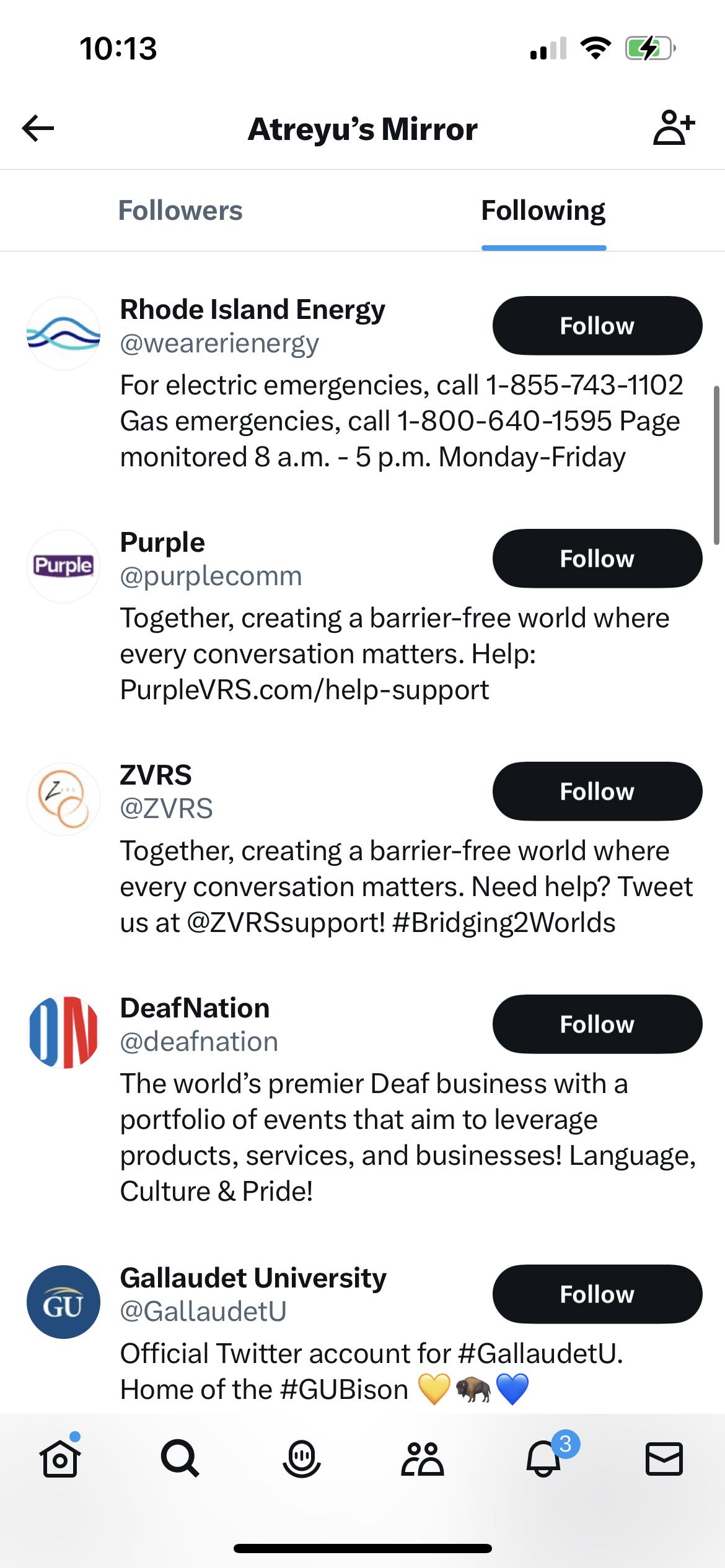725x1568 pixels.
Task: Open the @ZVRSsupport mention link
Action: 286,923
